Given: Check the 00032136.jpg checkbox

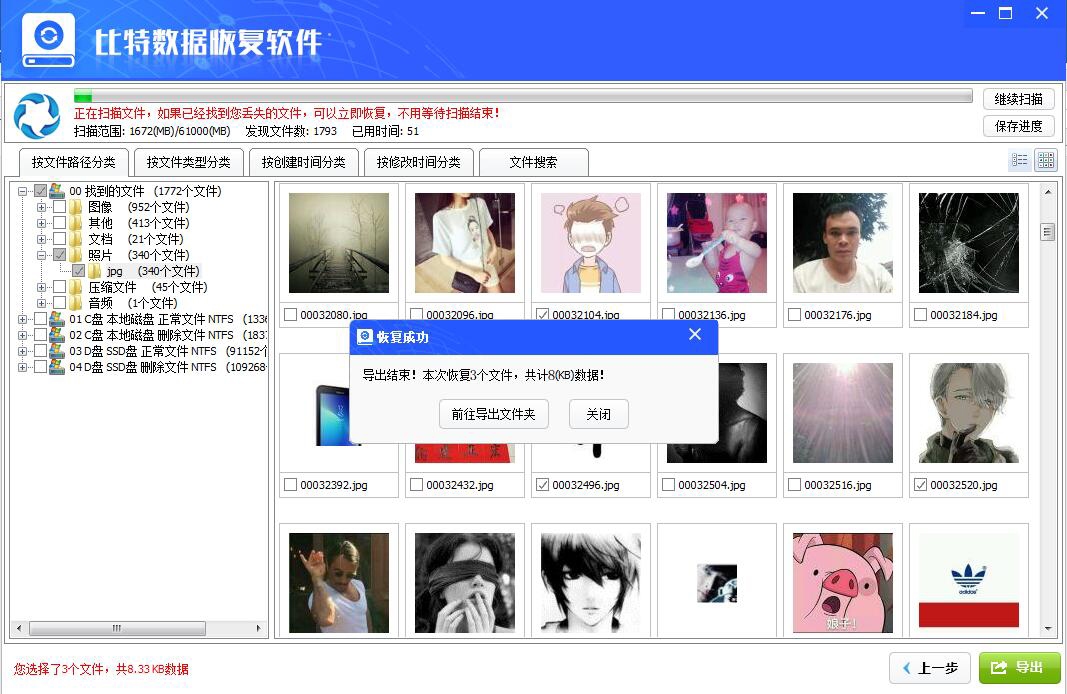Looking at the screenshot, I should point(668,314).
